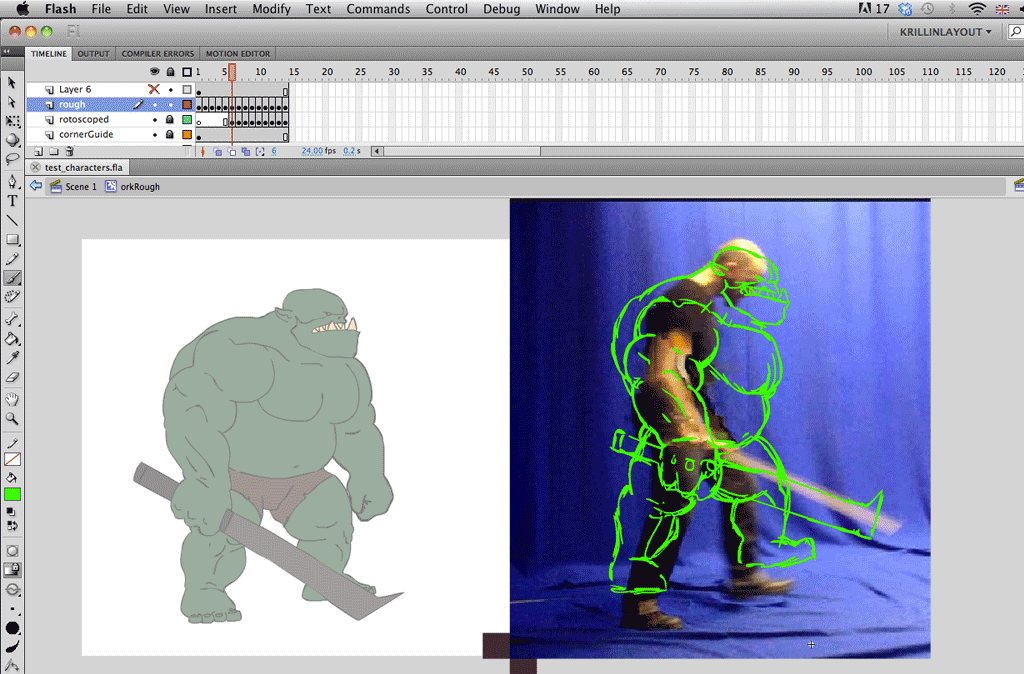This screenshot has height=674, width=1024.
Task: Click the green fill color swatch
Action: (x=12, y=494)
